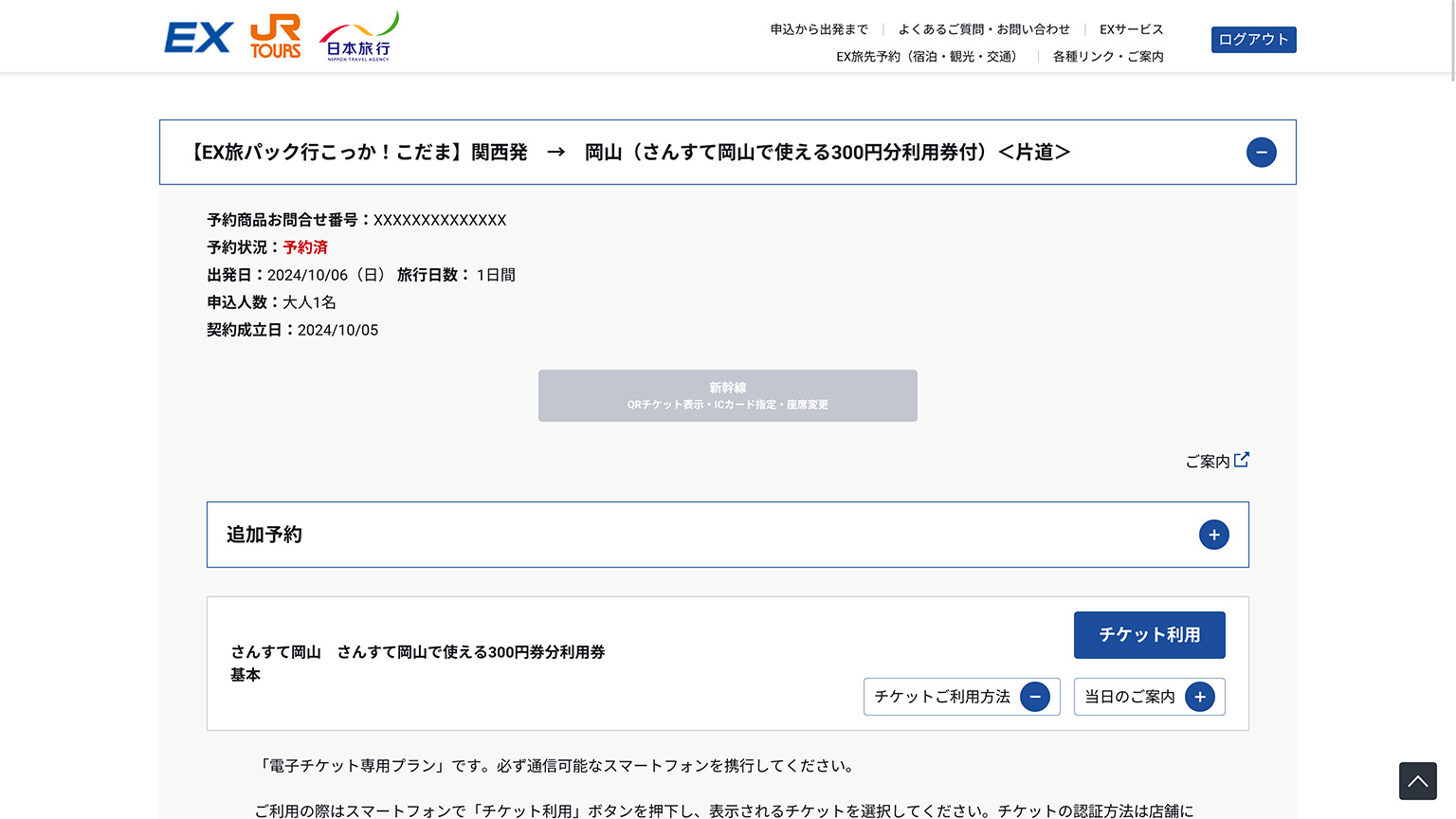Click the 出発日 2024/10/06 text

point(296,275)
